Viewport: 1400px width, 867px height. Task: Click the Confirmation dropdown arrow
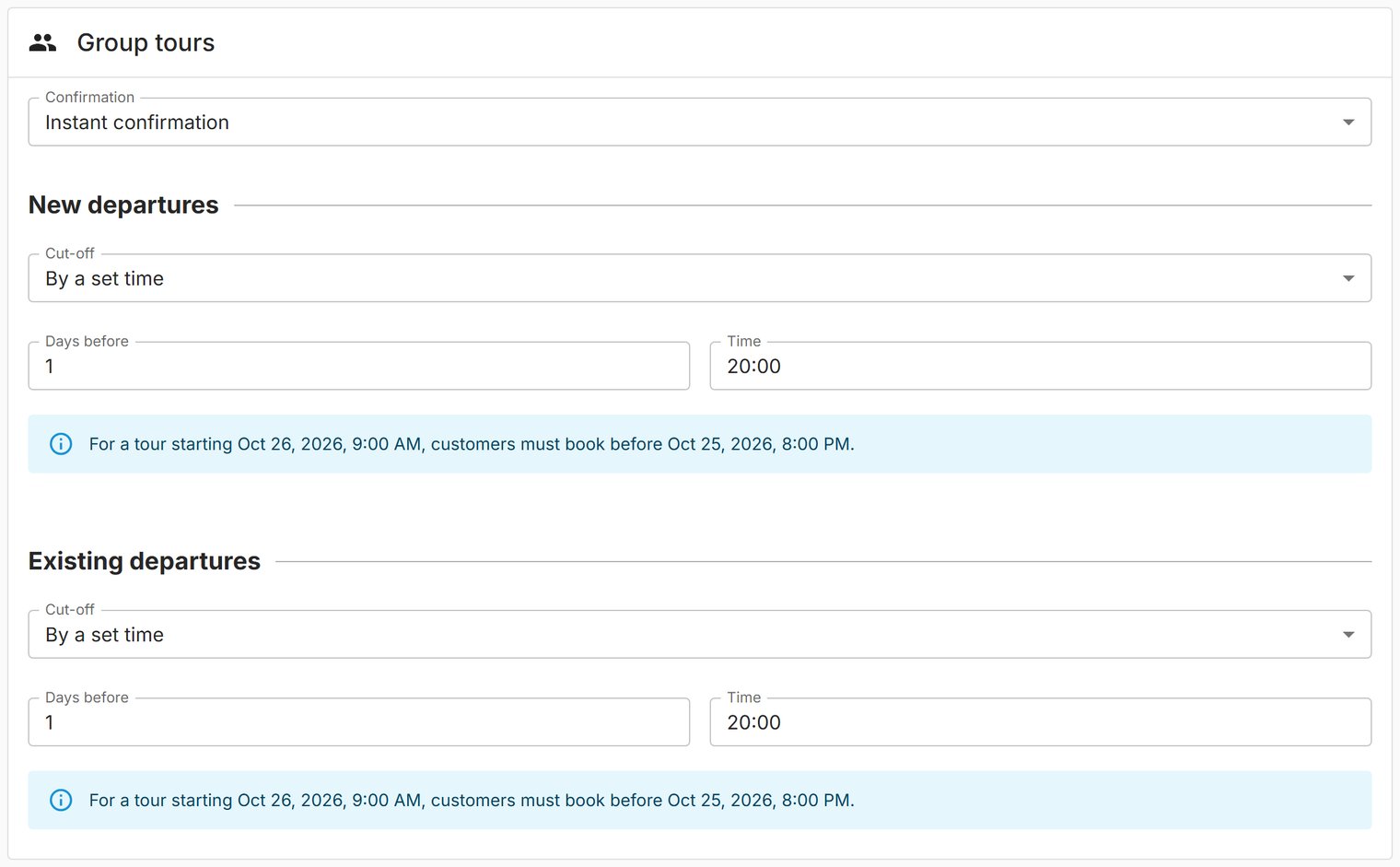click(1348, 122)
